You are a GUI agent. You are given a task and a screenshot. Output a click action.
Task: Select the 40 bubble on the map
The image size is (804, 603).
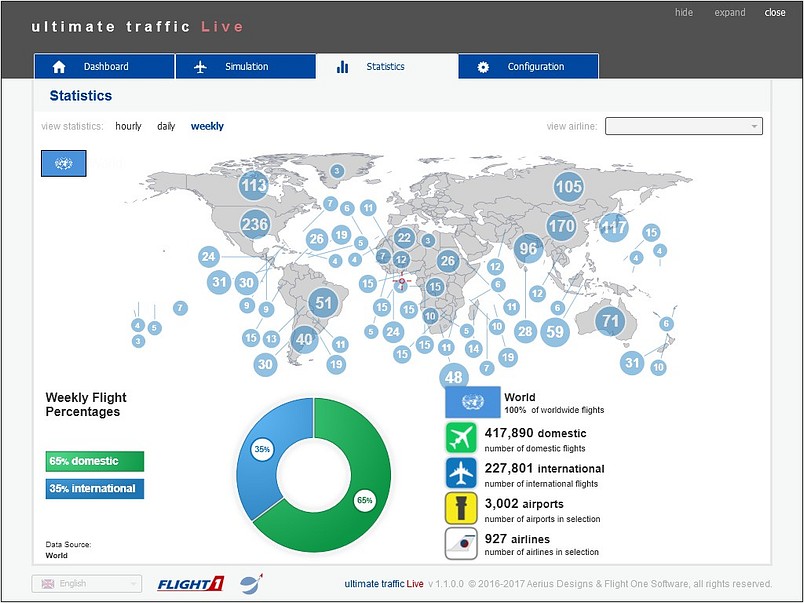click(x=304, y=339)
